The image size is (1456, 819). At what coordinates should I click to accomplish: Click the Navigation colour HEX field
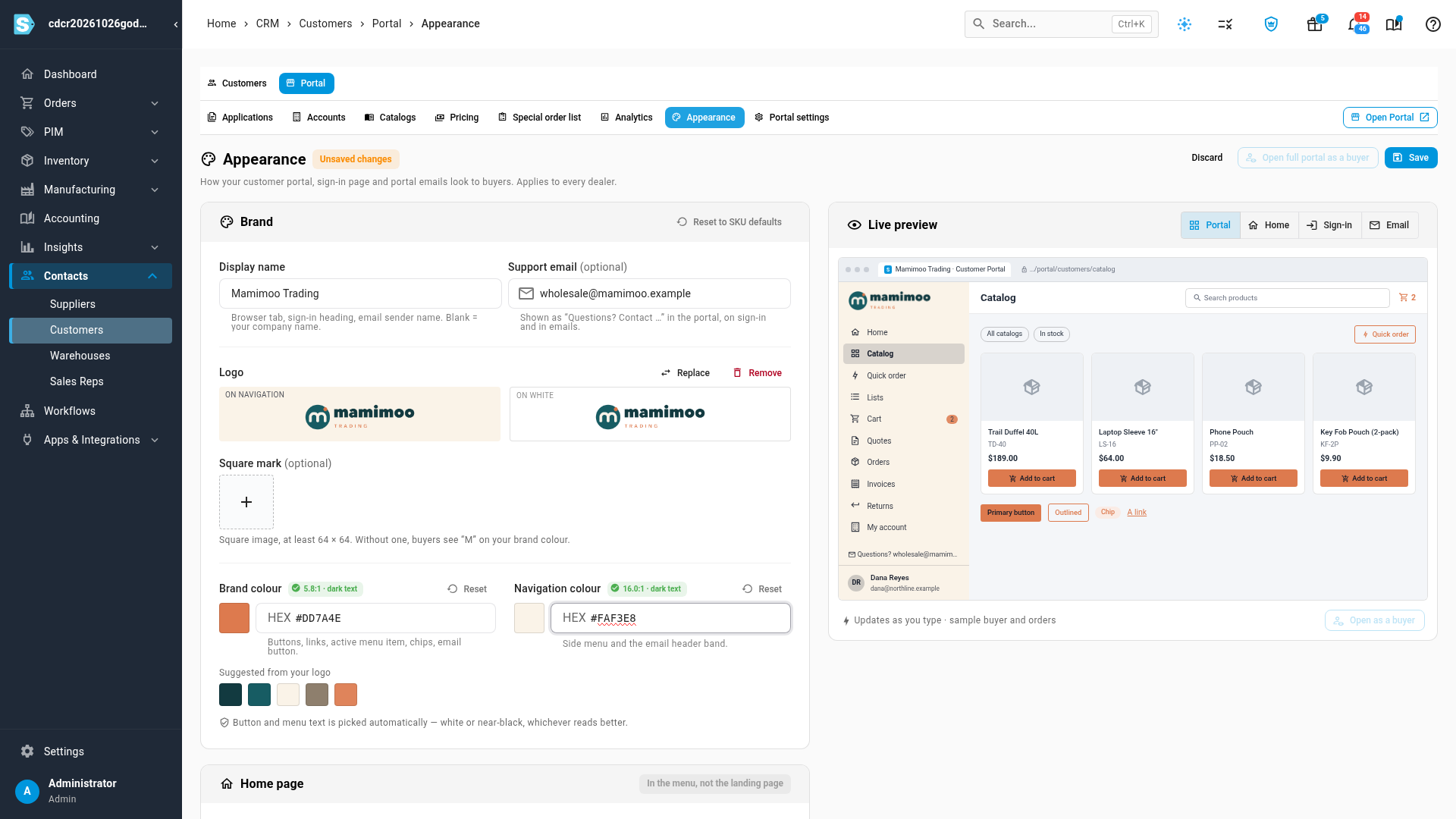pos(670,618)
